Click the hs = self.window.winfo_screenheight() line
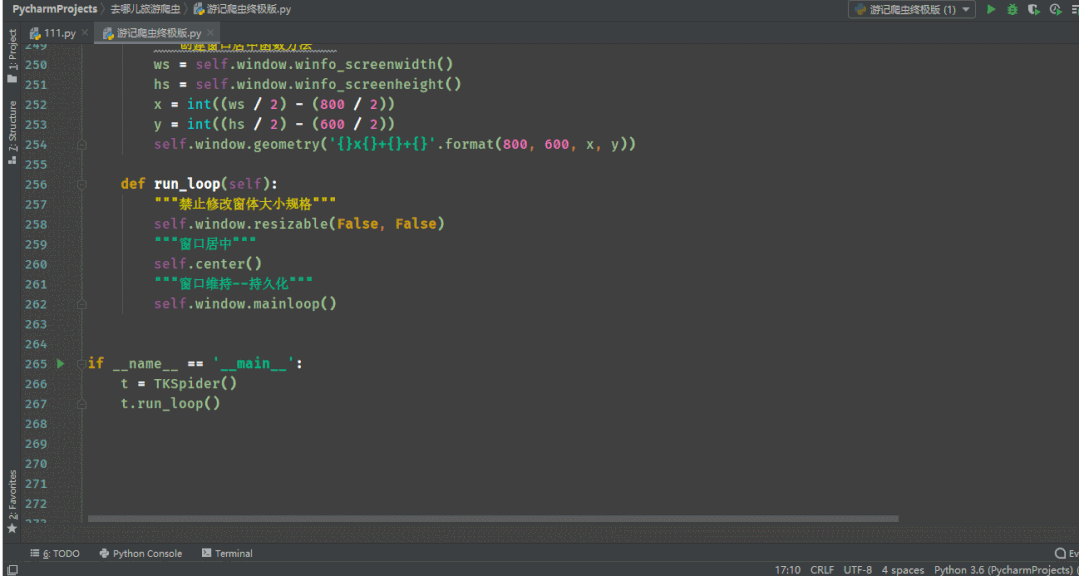The image size is (1079, 576). pos(308,85)
